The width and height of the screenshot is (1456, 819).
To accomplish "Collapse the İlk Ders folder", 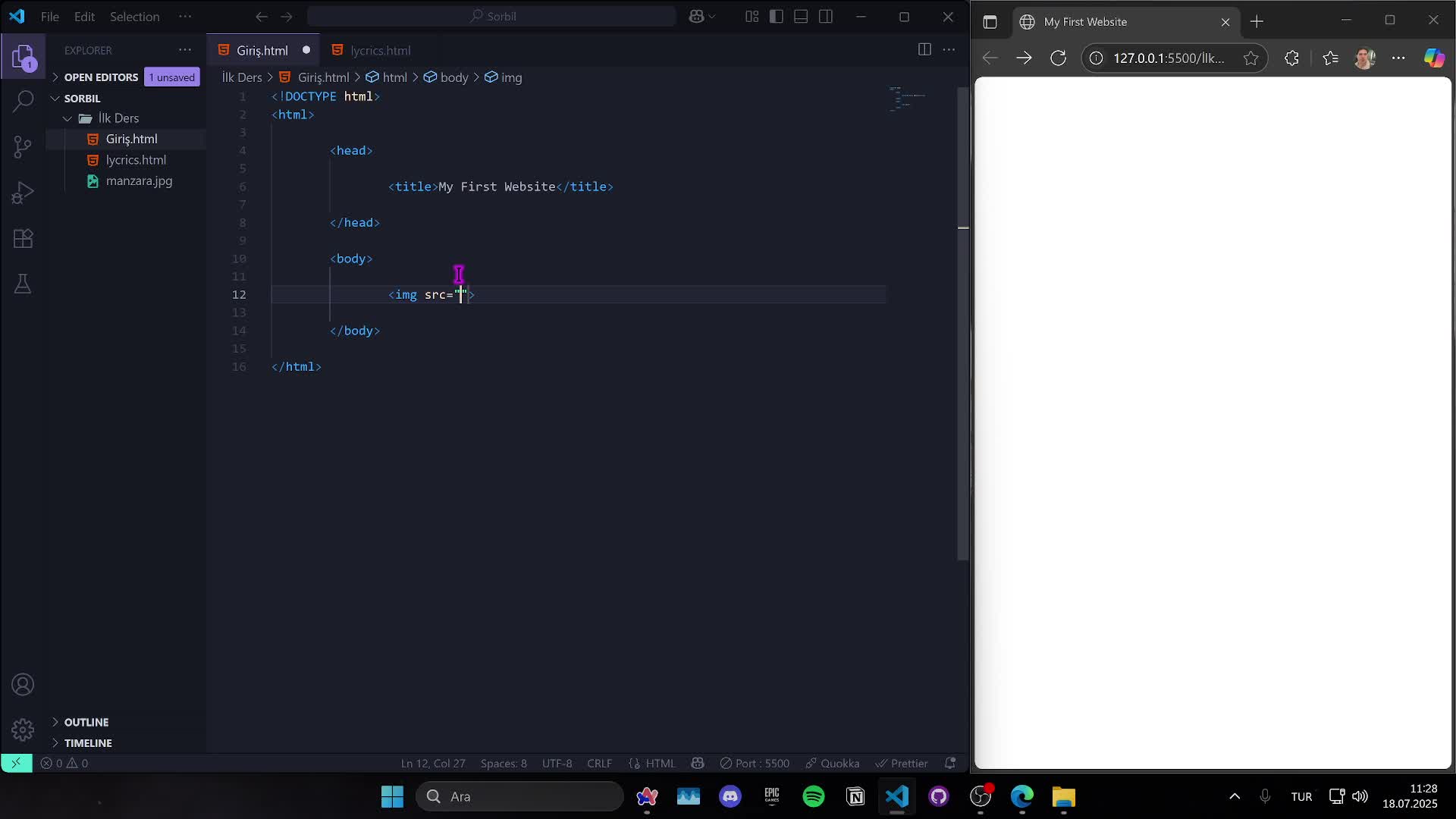I will (x=118, y=118).
